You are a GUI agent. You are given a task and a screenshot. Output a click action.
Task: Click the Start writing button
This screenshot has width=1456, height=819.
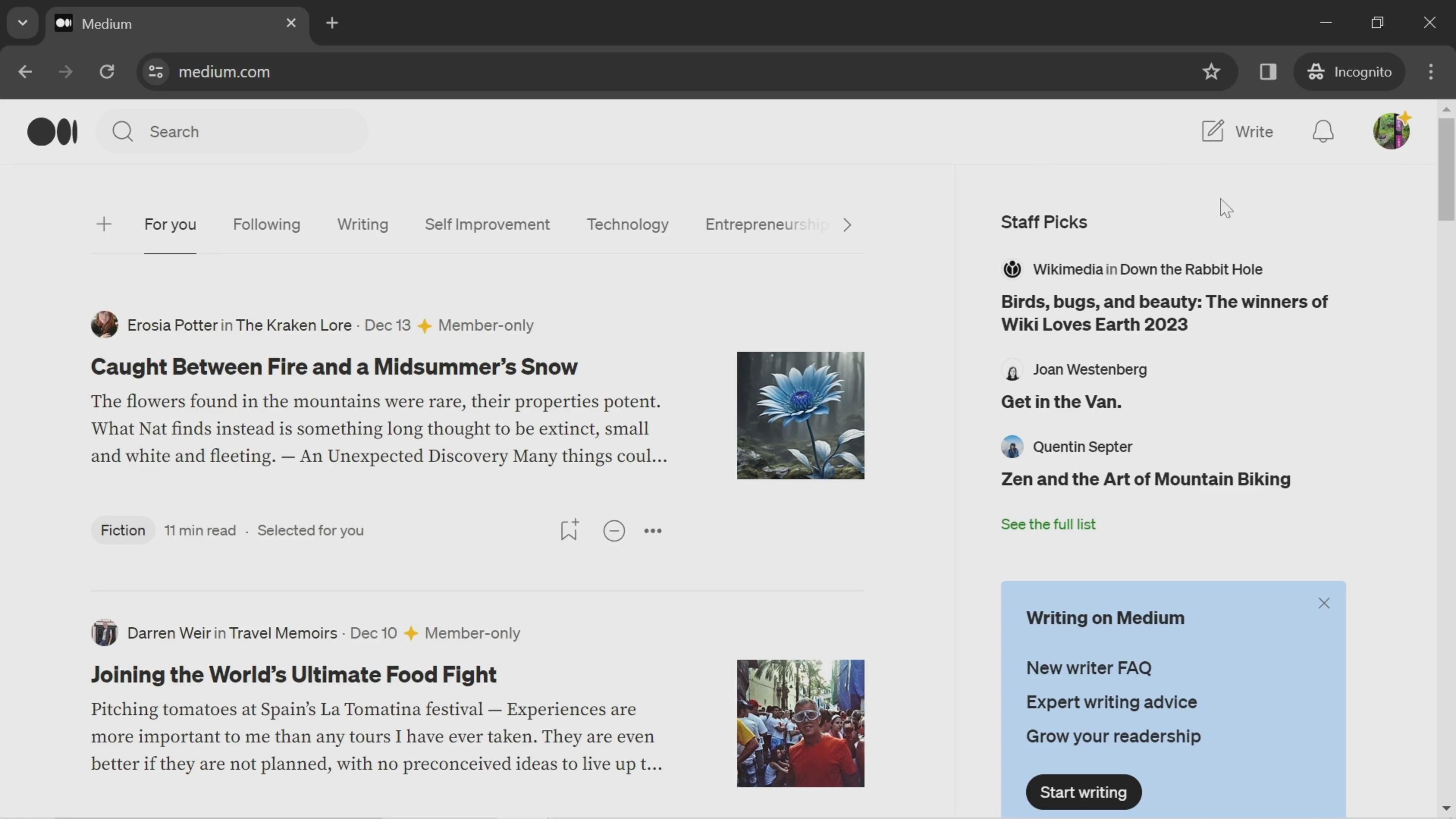pyautogui.click(x=1083, y=792)
